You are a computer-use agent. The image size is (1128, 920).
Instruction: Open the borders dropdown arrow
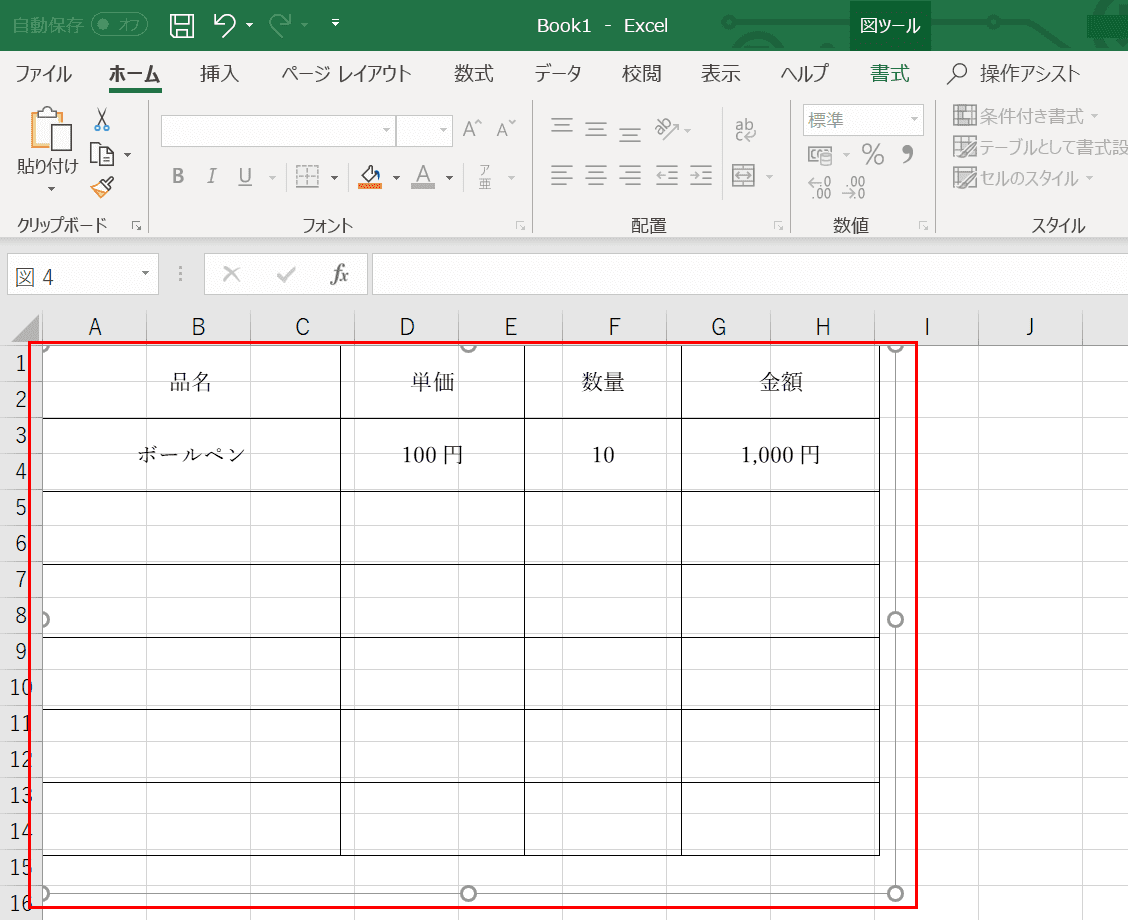pos(335,177)
